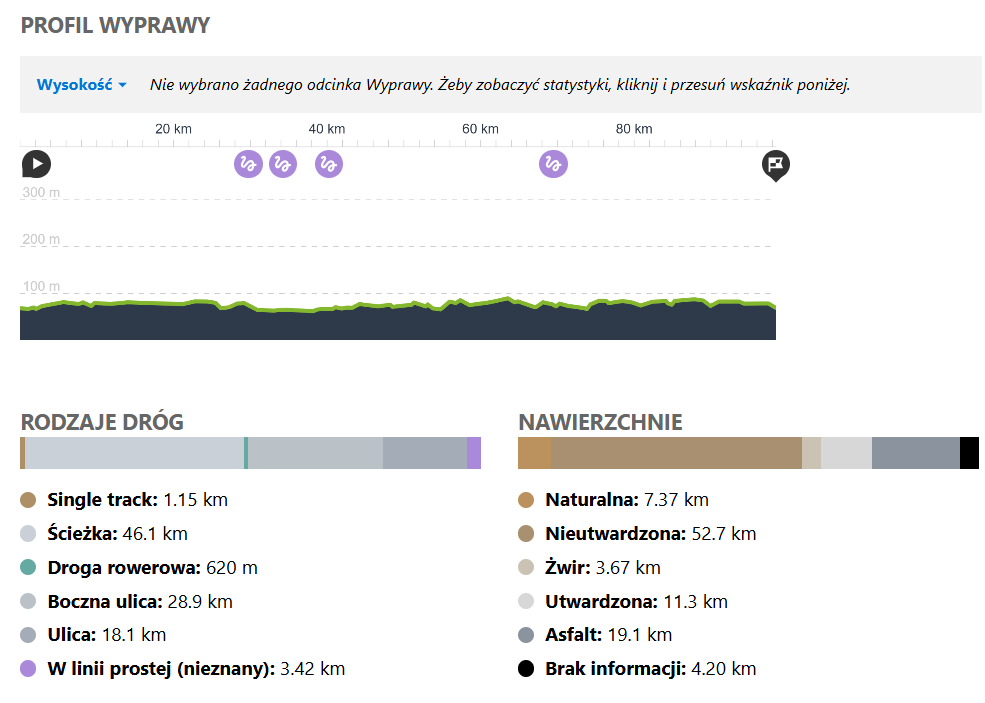985x703 pixels.
Task: Select the Boczna ulica bar segment
Action: tap(315, 452)
